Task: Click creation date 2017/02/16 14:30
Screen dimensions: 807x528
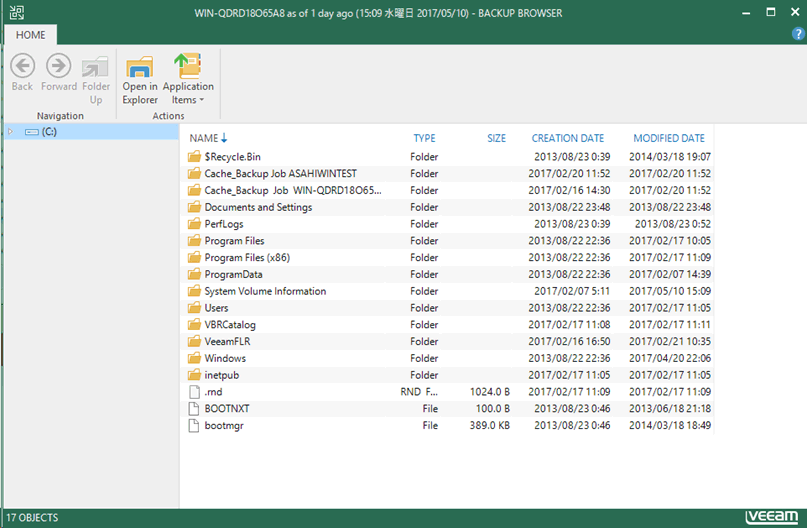Action: pos(569,190)
